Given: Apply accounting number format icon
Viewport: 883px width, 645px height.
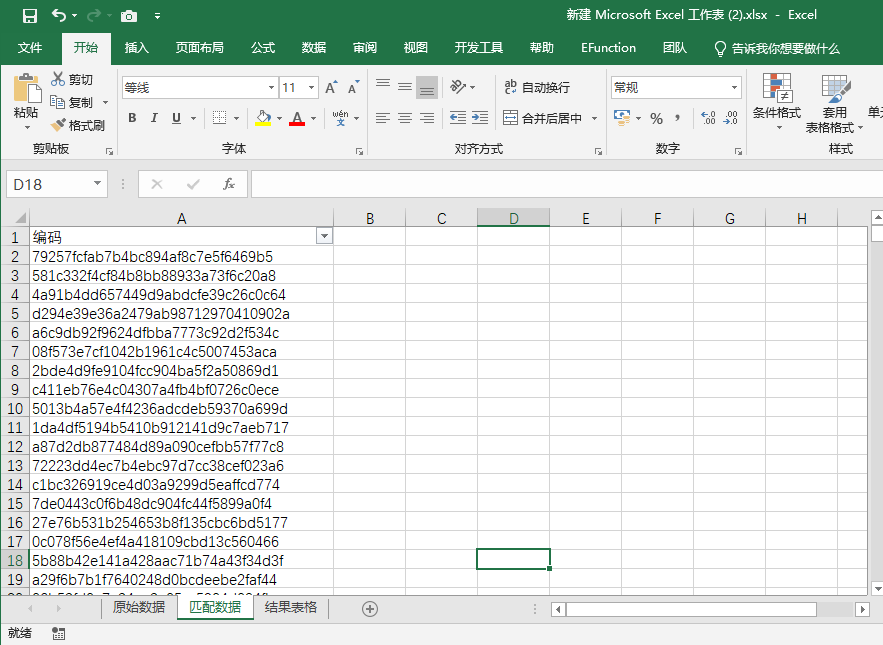Looking at the screenshot, I should click(x=622, y=118).
